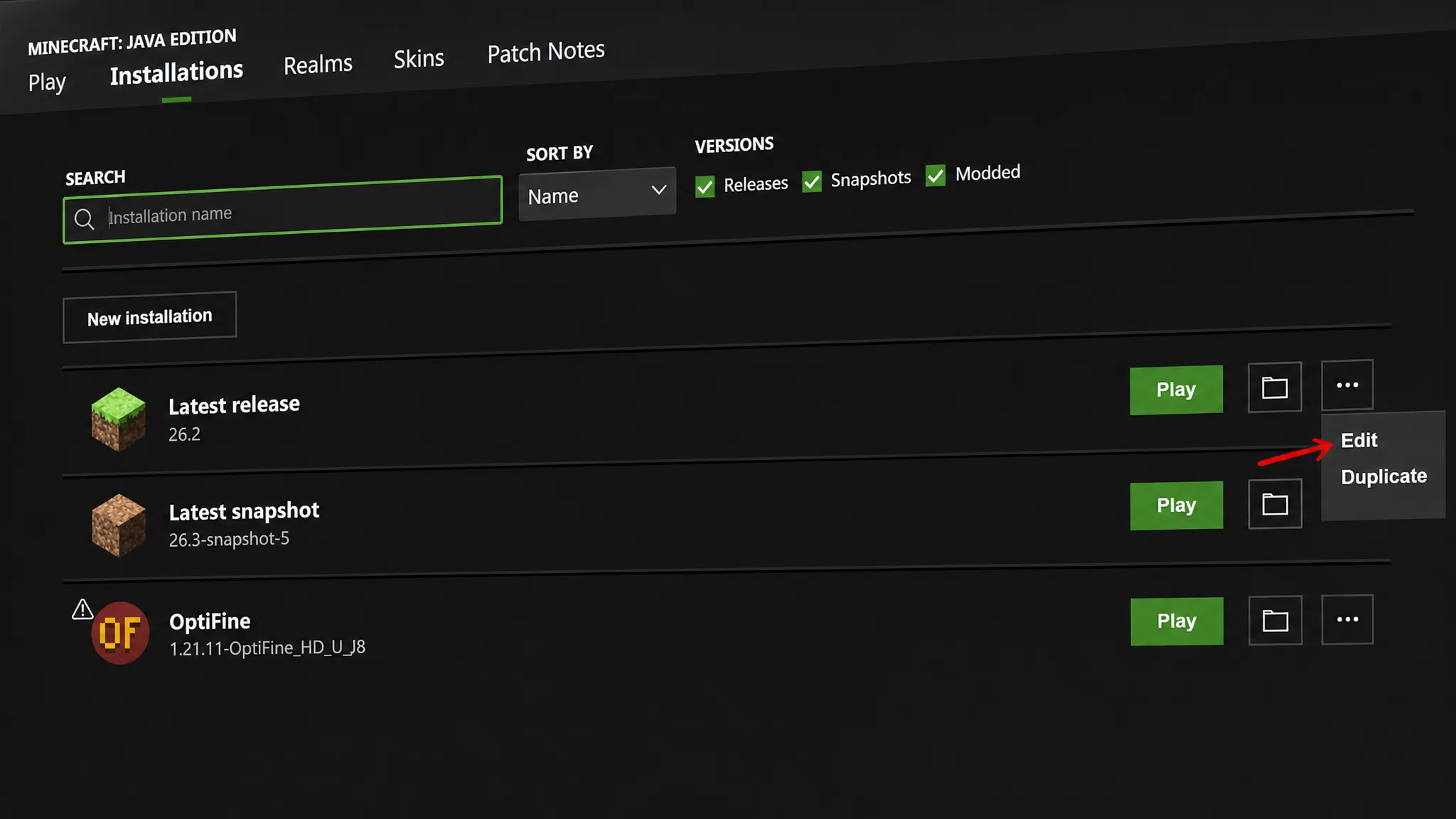Uncheck the Snapshots versions checkbox

(812, 181)
